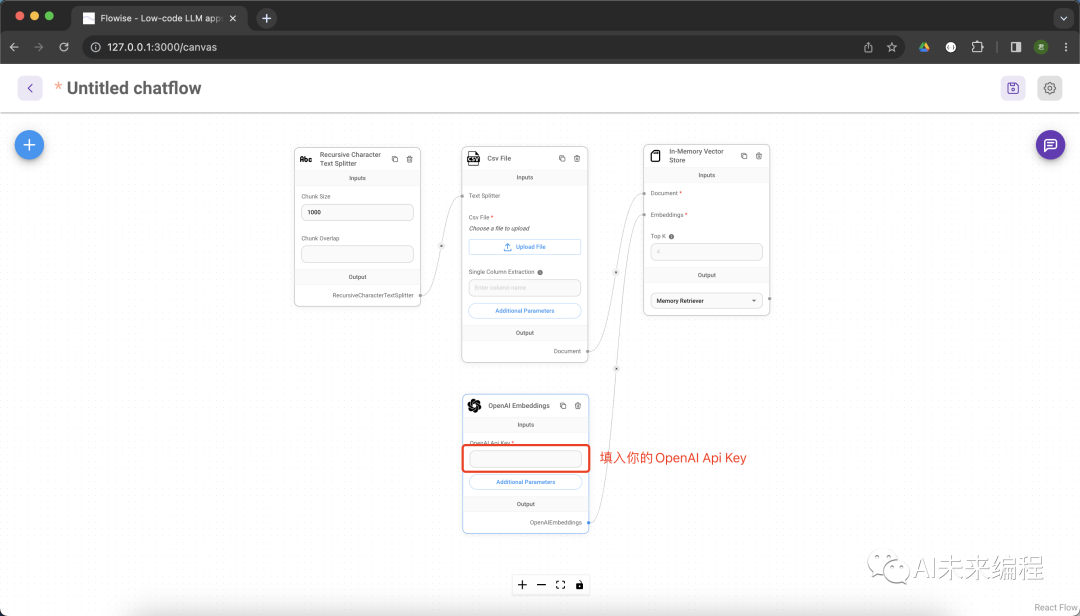Open chatflow settings gear icon
Screen dimensions: 1080x616
1050,88
